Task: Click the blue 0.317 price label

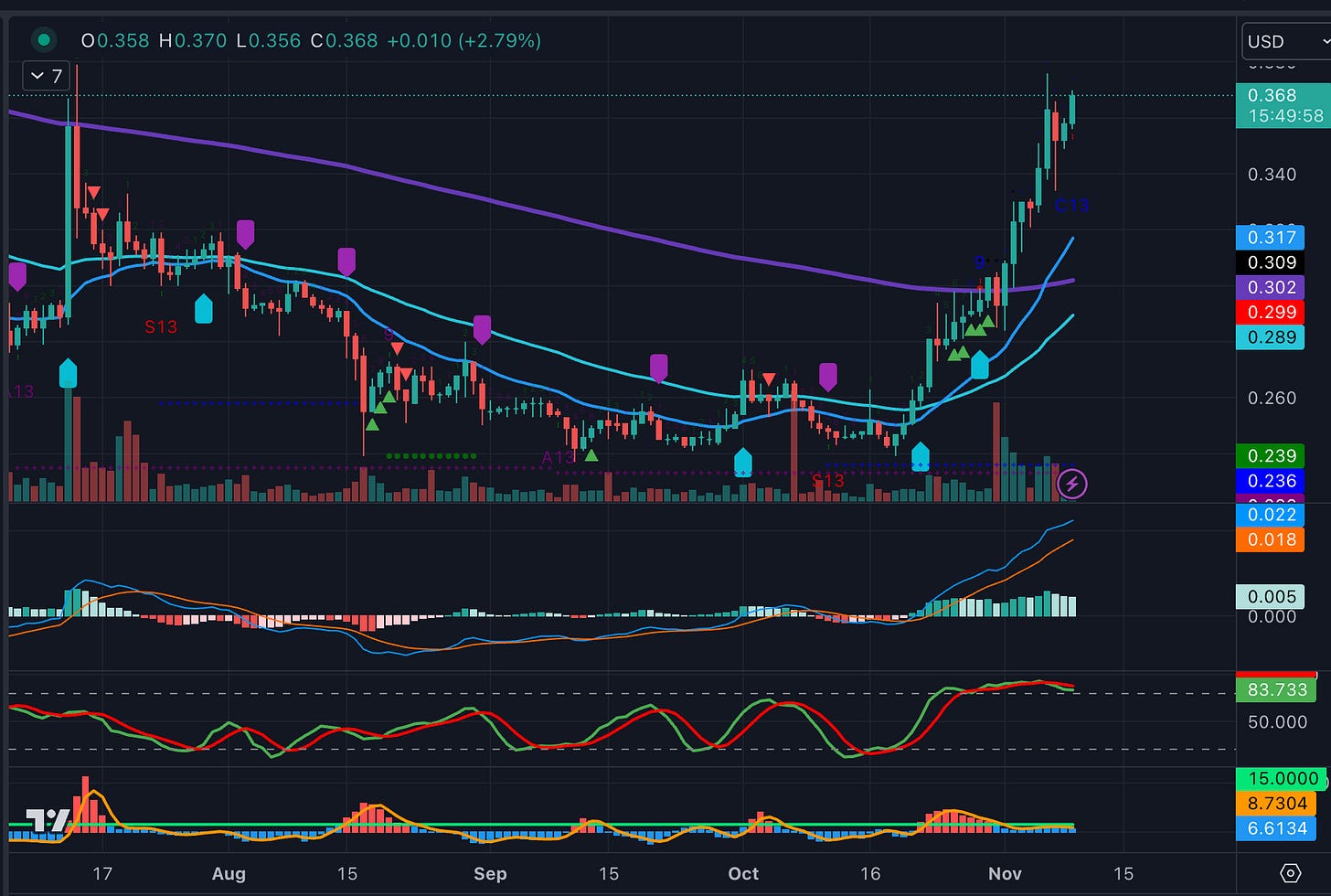Action: click(x=1270, y=238)
